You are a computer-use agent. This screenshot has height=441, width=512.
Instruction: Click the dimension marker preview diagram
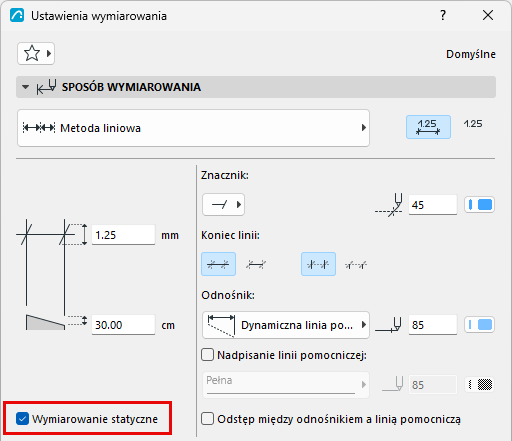[x=52, y=263]
